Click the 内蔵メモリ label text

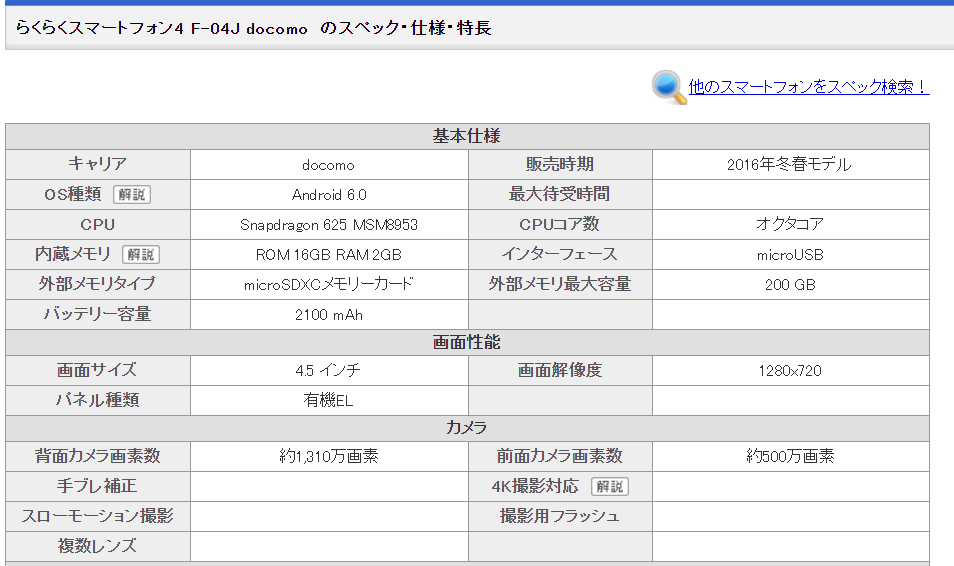(x=73, y=254)
